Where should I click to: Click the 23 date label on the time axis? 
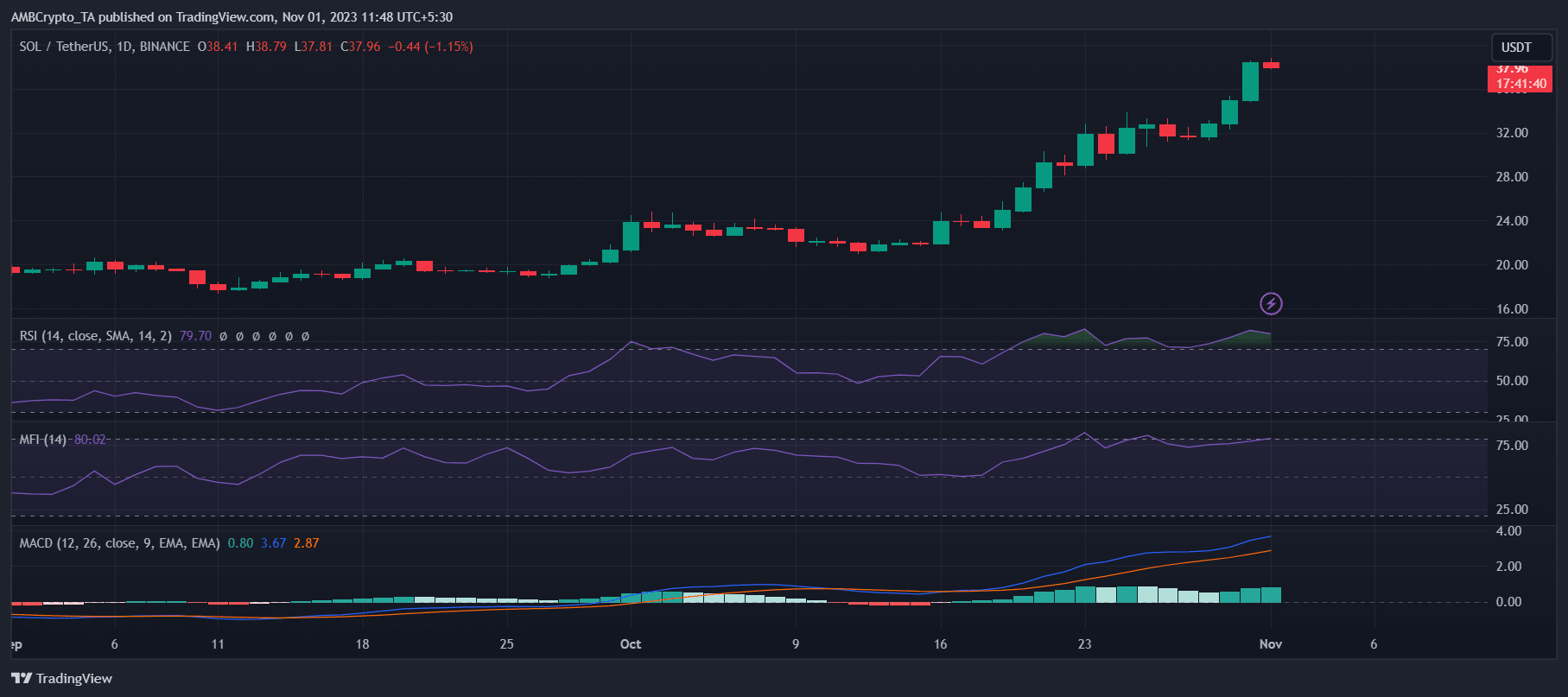tap(1084, 644)
